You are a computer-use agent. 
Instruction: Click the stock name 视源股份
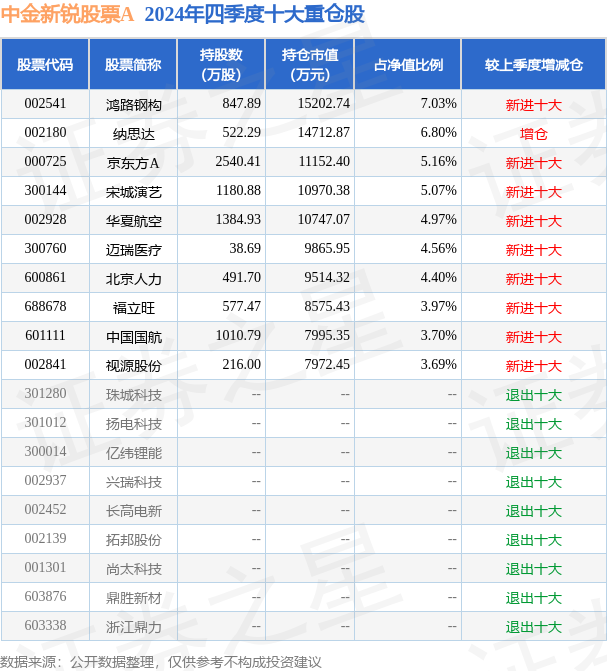click(134, 366)
